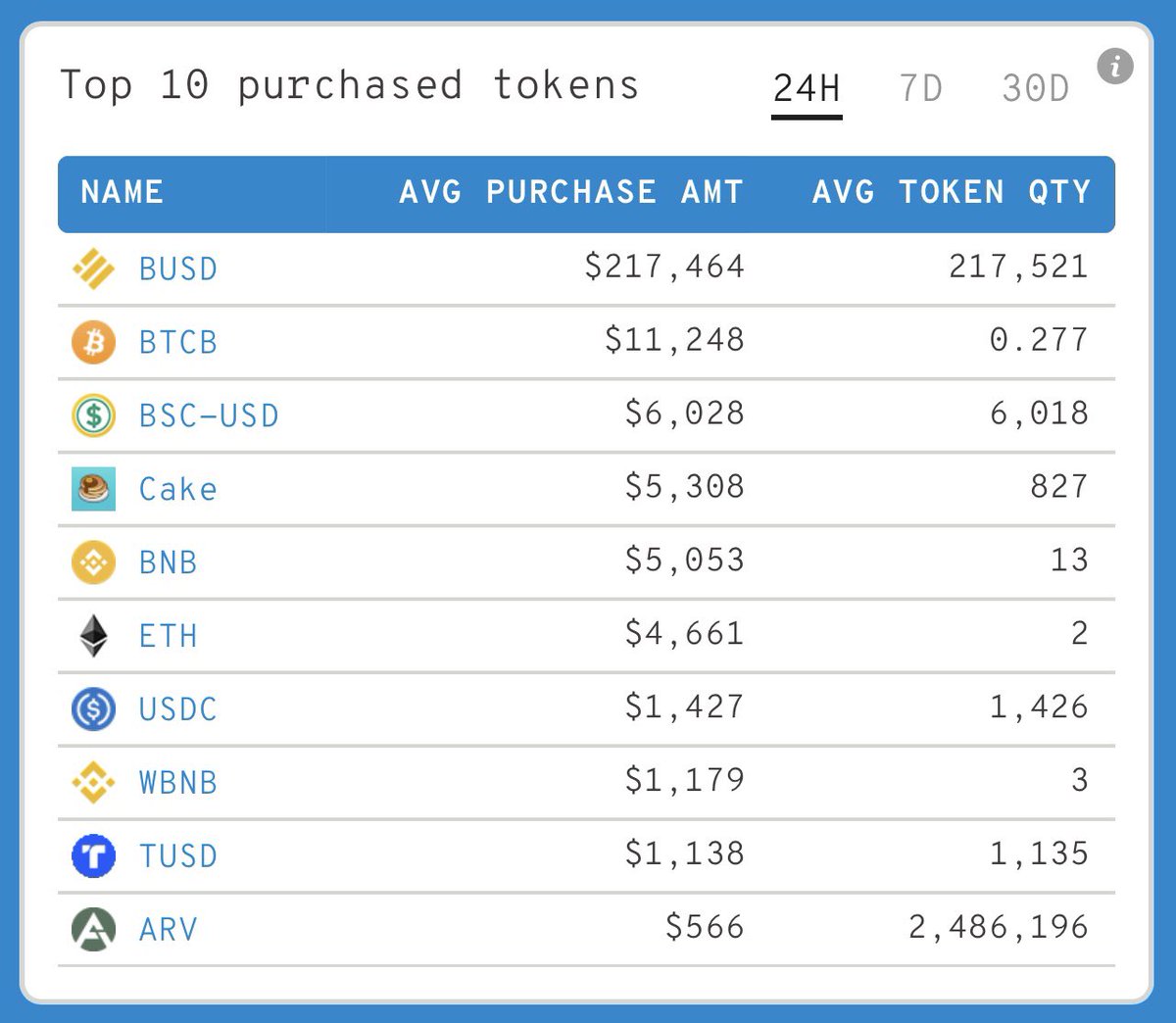Click the ETH row quantity 2
Viewport: 1176px width, 1023px height.
[x=1079, y=634]
